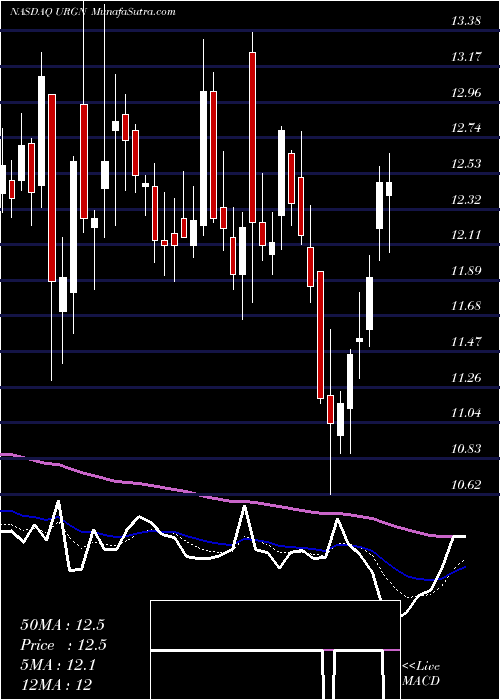Click the 50MA : 12.5 readout

[x=62, y=624]
